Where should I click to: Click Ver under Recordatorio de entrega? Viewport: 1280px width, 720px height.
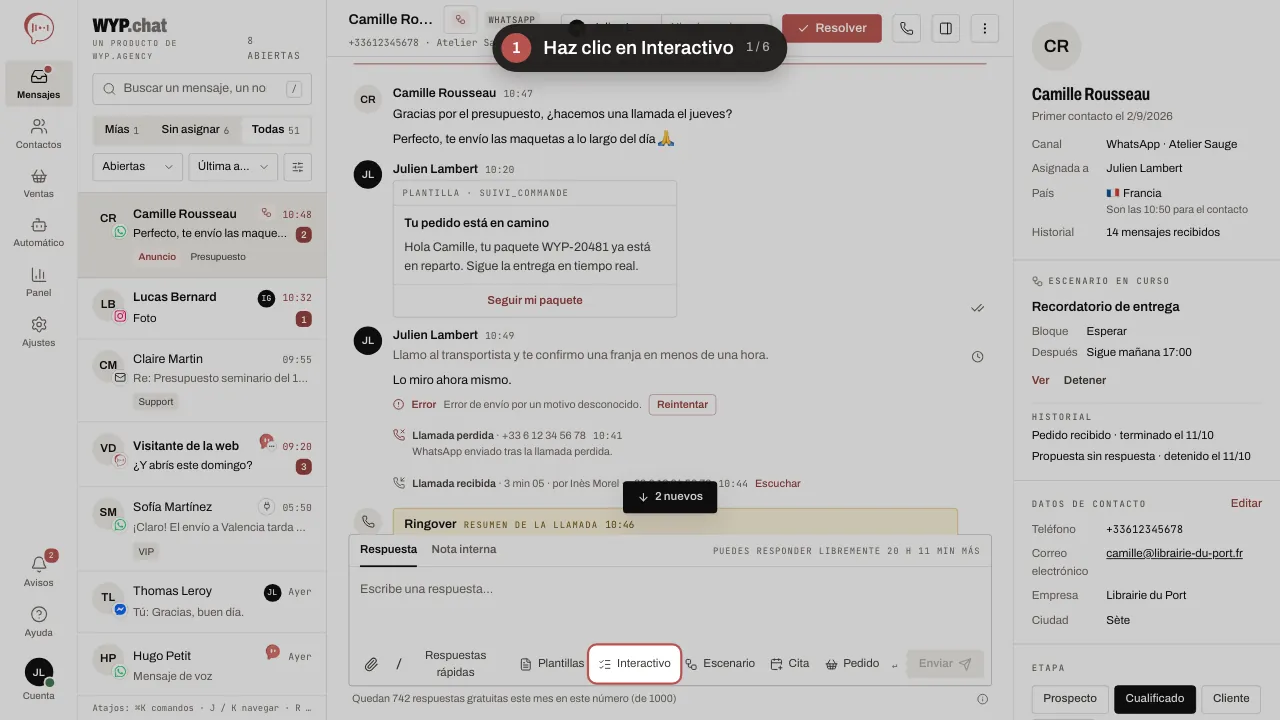(1041, 380)
